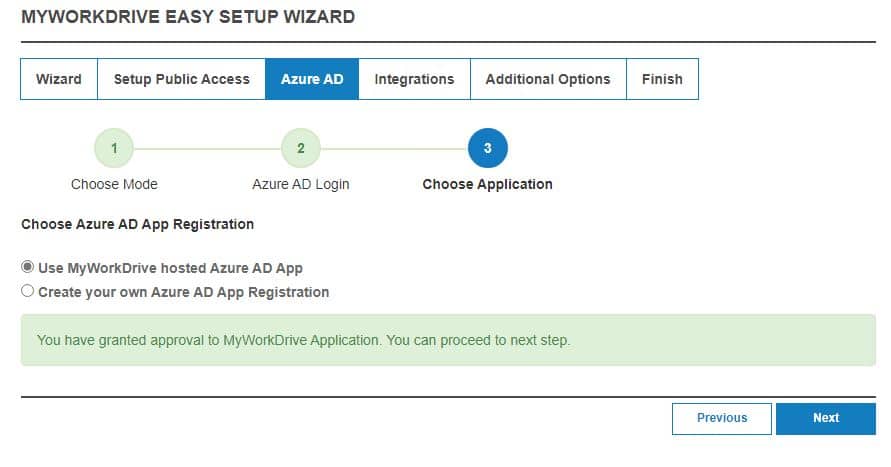Click the Previous button
Viewport: 891px width, 467px height.
pyautogui.click(x=722, y=418)
